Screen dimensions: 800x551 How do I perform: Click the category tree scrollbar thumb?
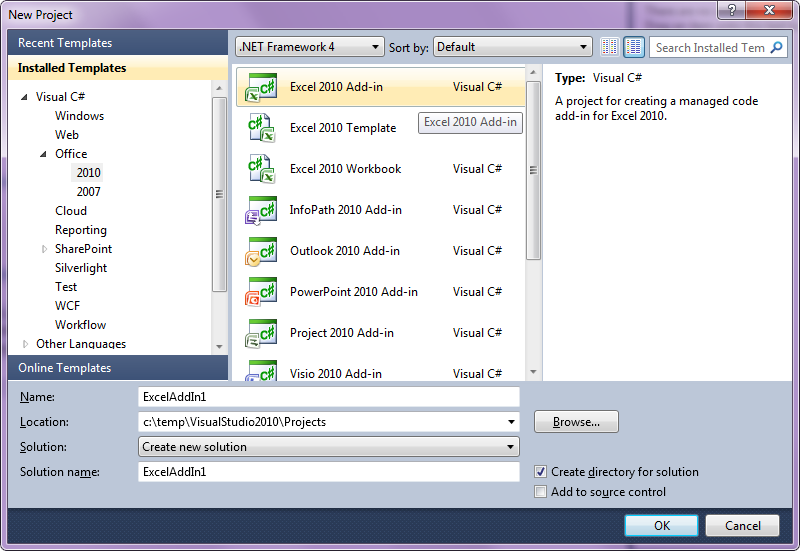[219, 194]
